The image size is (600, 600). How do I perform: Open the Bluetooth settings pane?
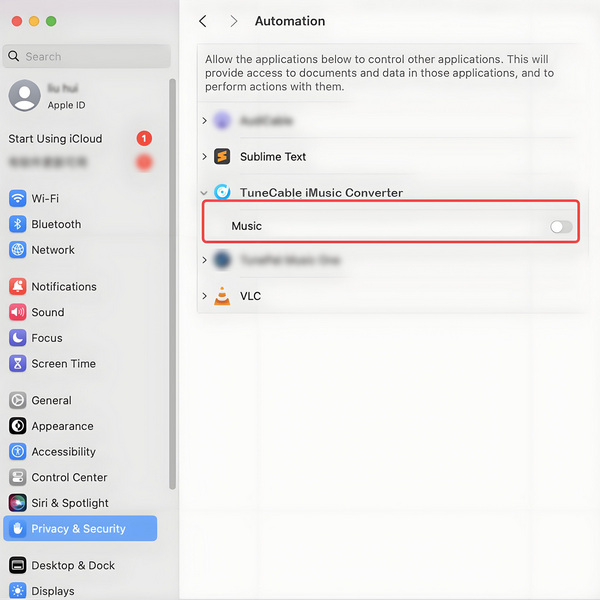coord(80,224)
